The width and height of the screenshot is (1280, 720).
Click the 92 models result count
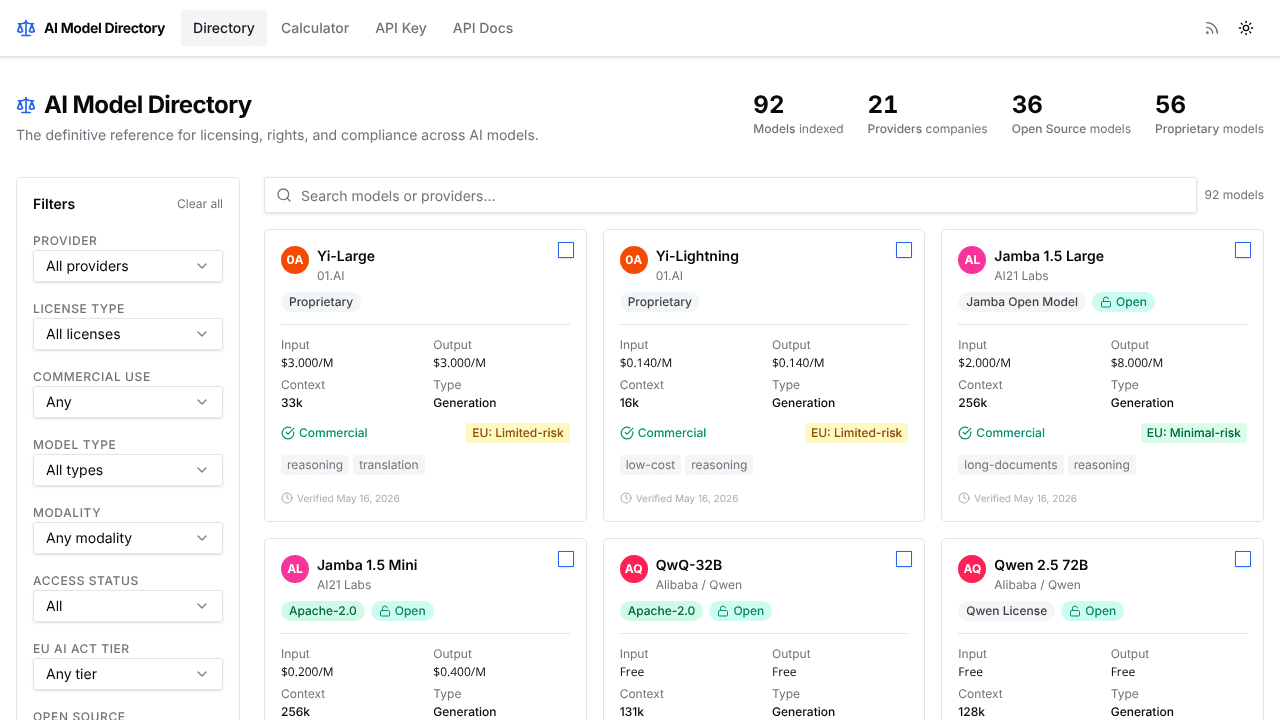[x=1234, y=195]
